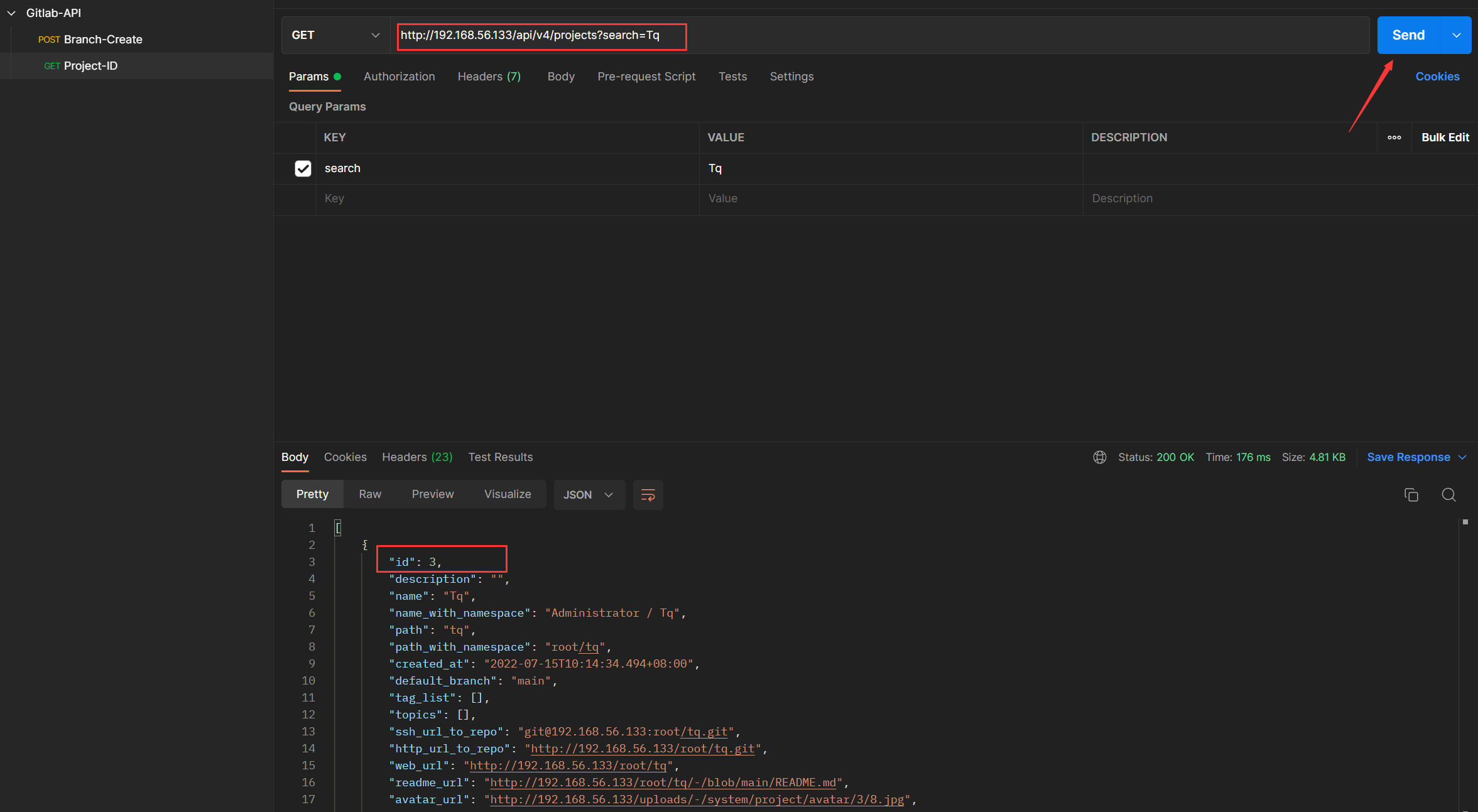The height and width of the screenshot is (812, 1478).
Task: Open the Cookies link
Action: (x=1437, y=77)
